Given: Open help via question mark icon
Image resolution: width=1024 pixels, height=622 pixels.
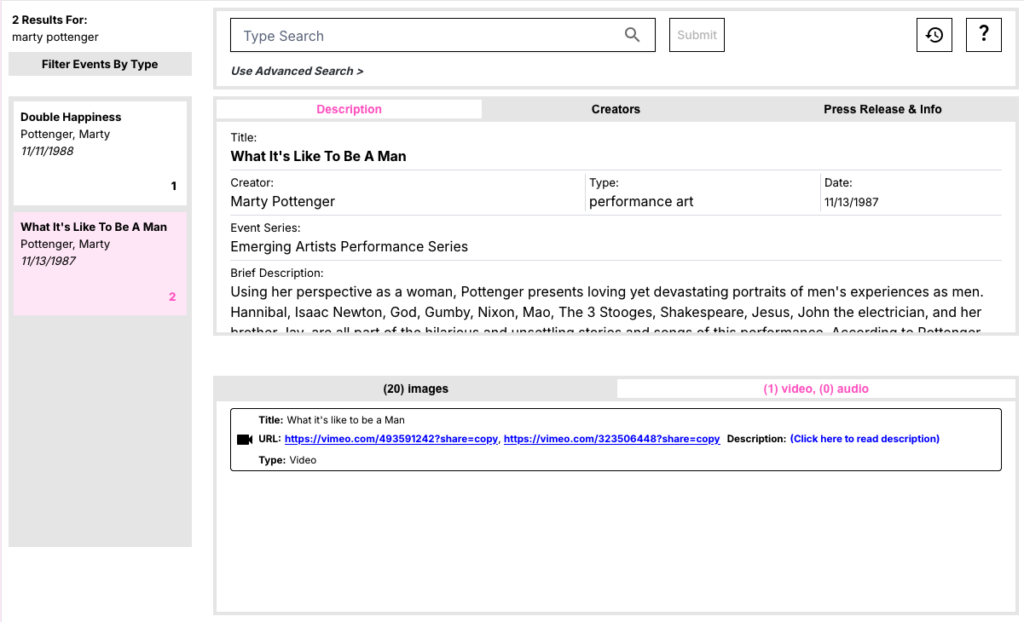Looking at the screenshot, I should (983, 35).
